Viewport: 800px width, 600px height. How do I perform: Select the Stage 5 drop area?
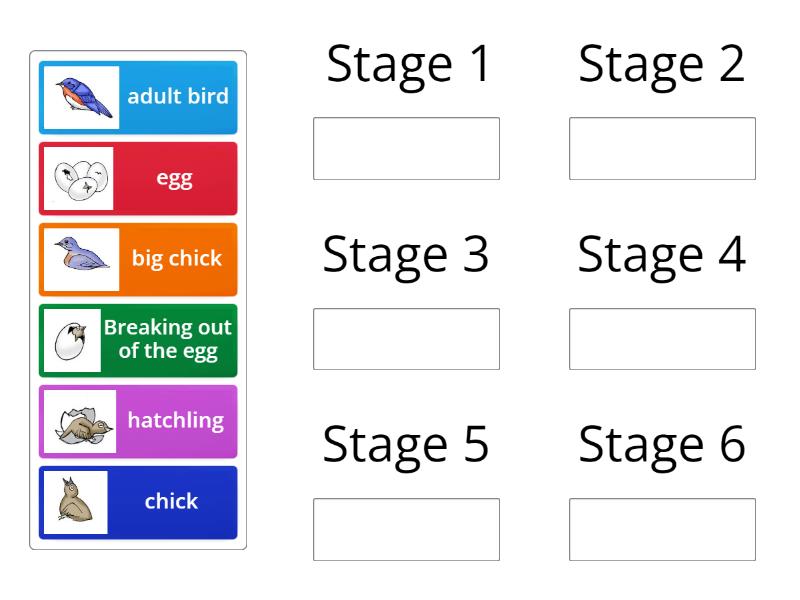coord(407,528)
